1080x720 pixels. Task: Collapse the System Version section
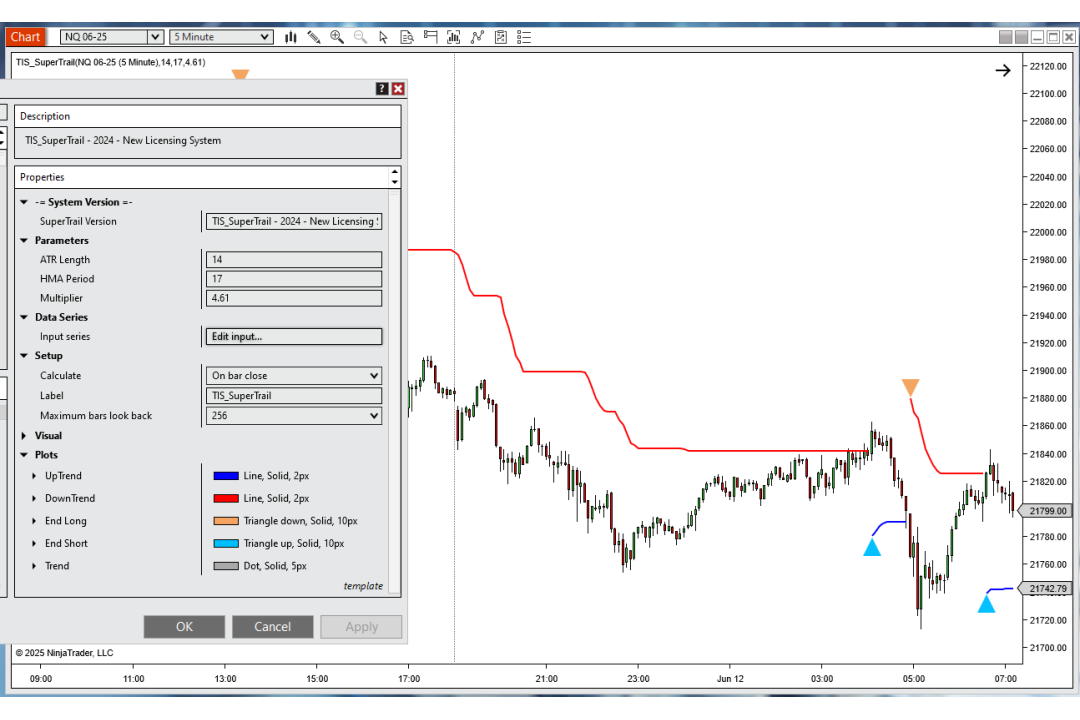click(24, 202)
